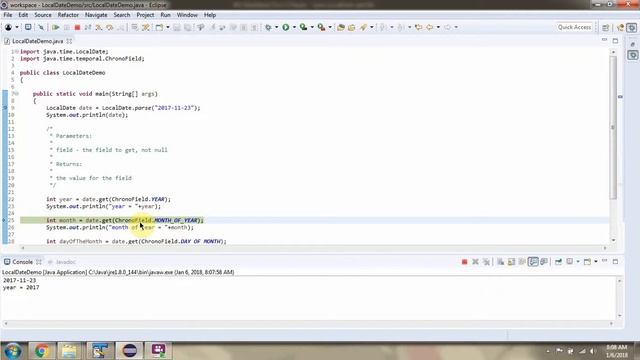Toggle breakpoint on line 9 marker
This screenshot has height=360, width=640.
[x=5, y=108]
